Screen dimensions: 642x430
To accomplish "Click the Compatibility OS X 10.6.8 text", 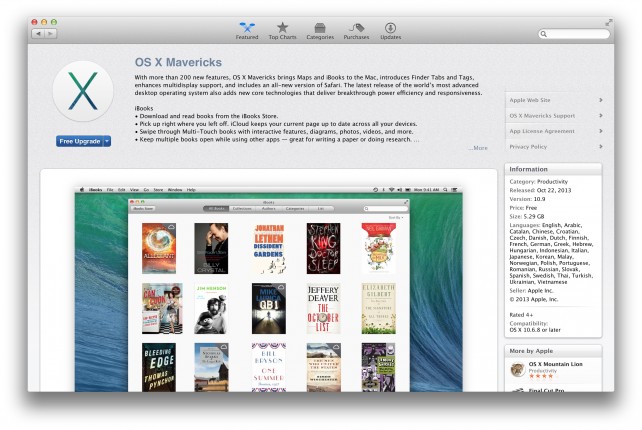I will pyautogui.click(x=535, y=326).
